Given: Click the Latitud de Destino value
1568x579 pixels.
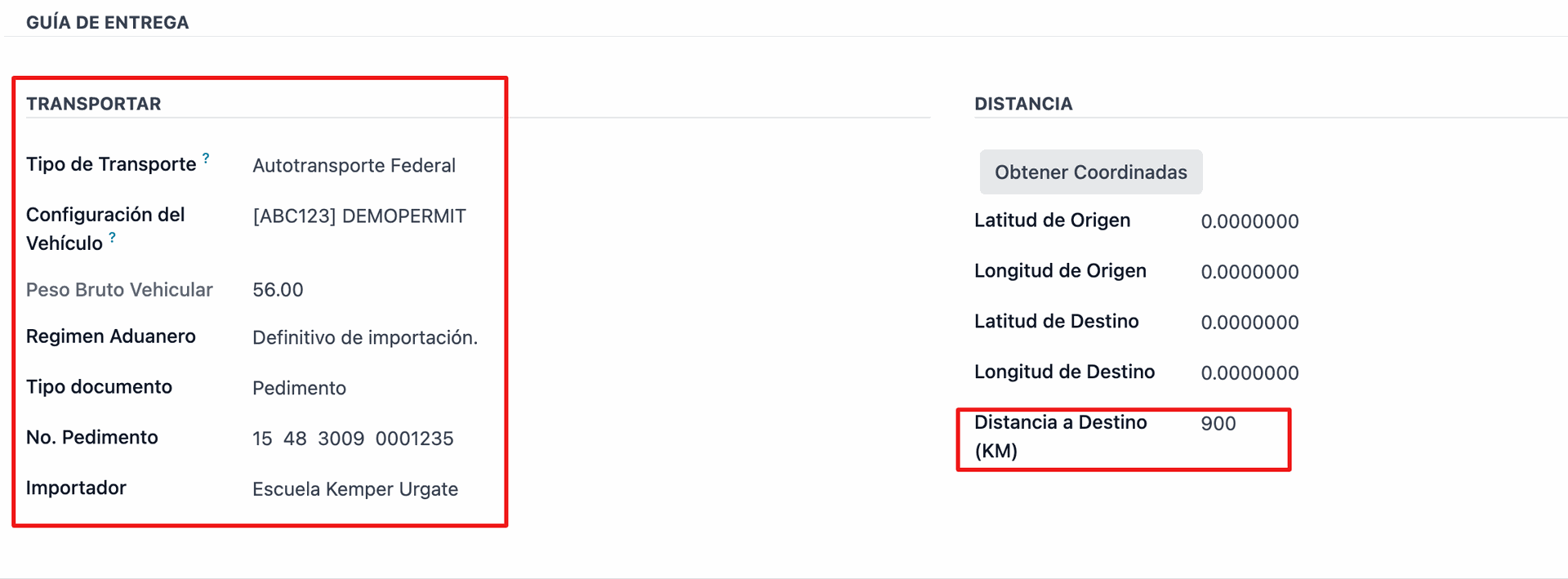Looking at the screenshot, I should 1249,323.
